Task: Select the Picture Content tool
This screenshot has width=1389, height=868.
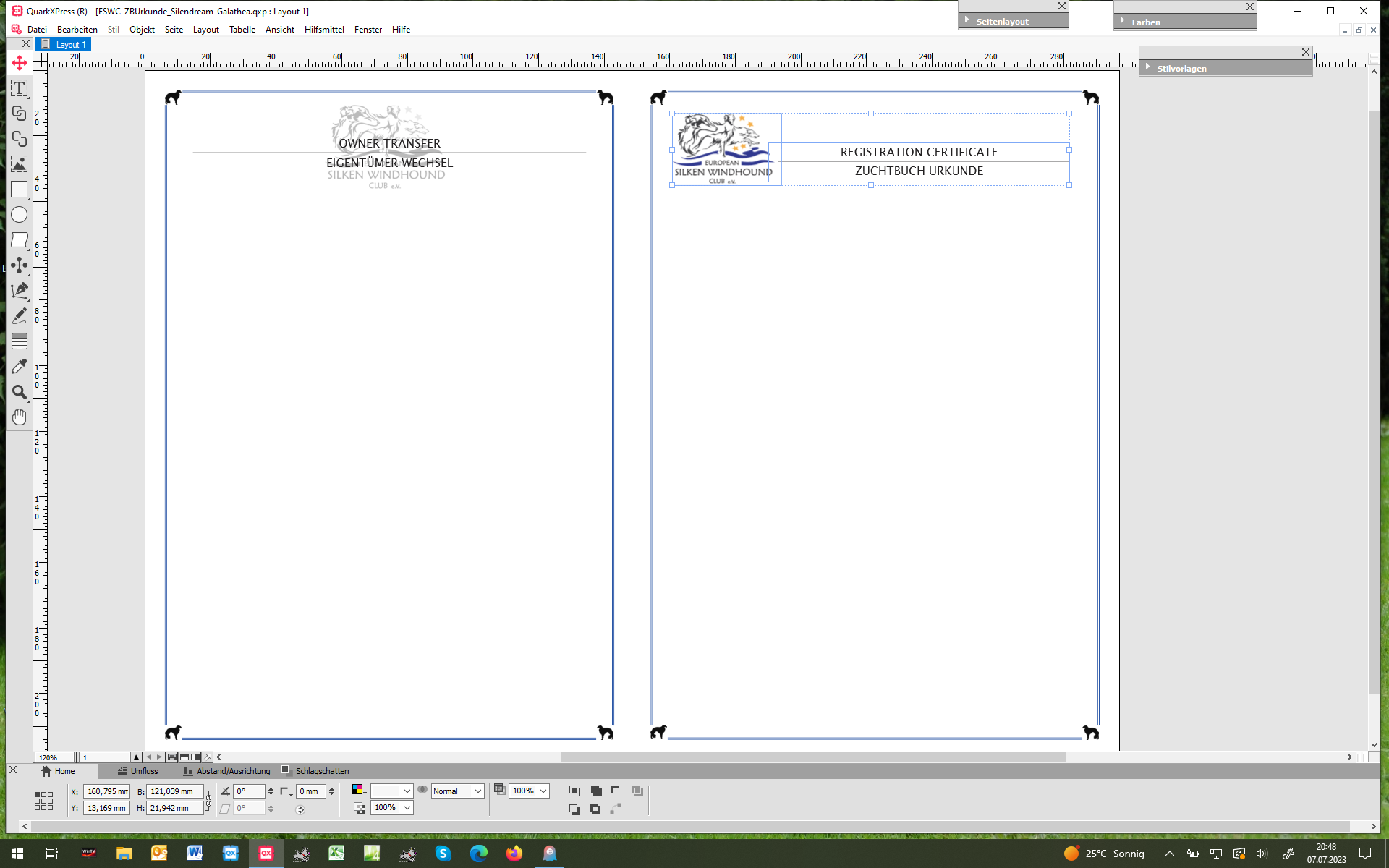Action: [x=20, y=164]
